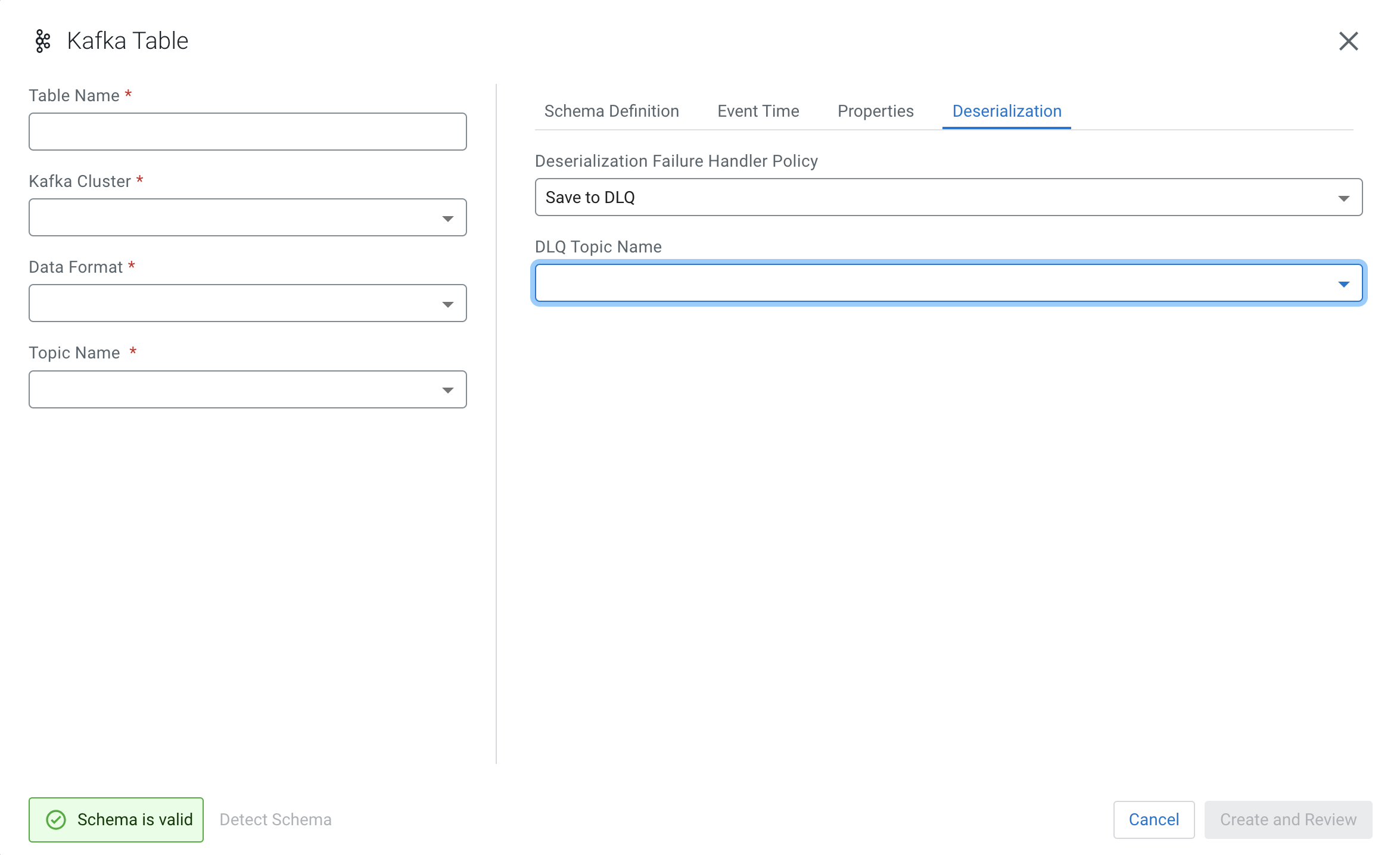Click the Kafka logo icon

43,41
